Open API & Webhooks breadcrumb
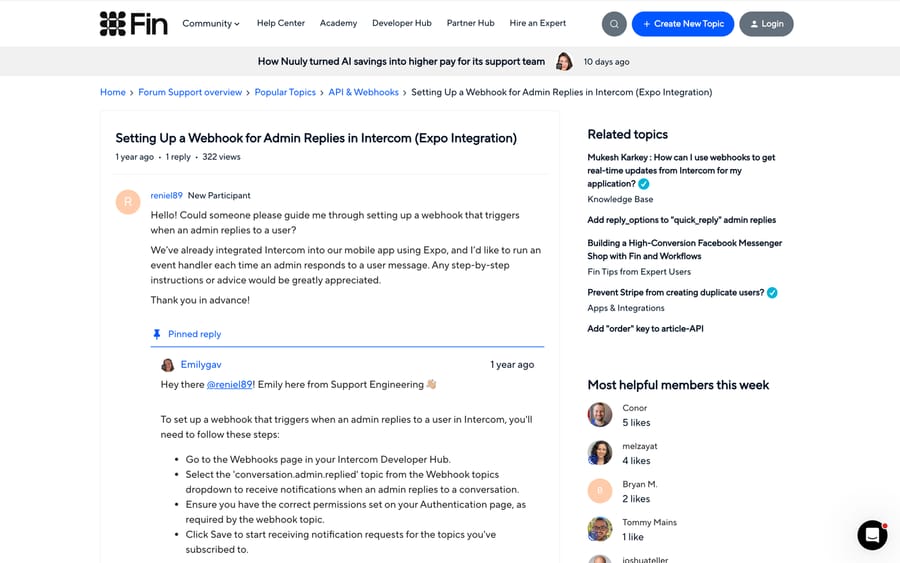Viewport: 900px width, 563px height. coord(363,92)
